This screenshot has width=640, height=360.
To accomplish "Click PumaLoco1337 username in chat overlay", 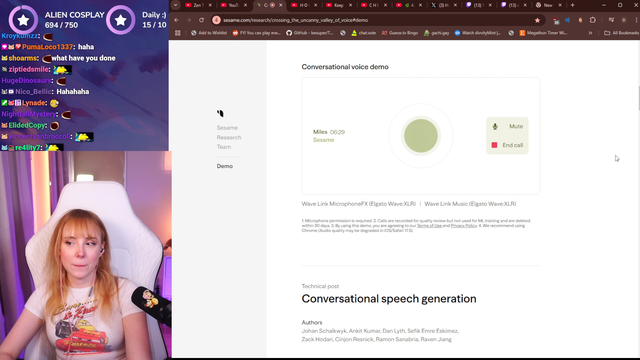I will (x=47, y=47).
